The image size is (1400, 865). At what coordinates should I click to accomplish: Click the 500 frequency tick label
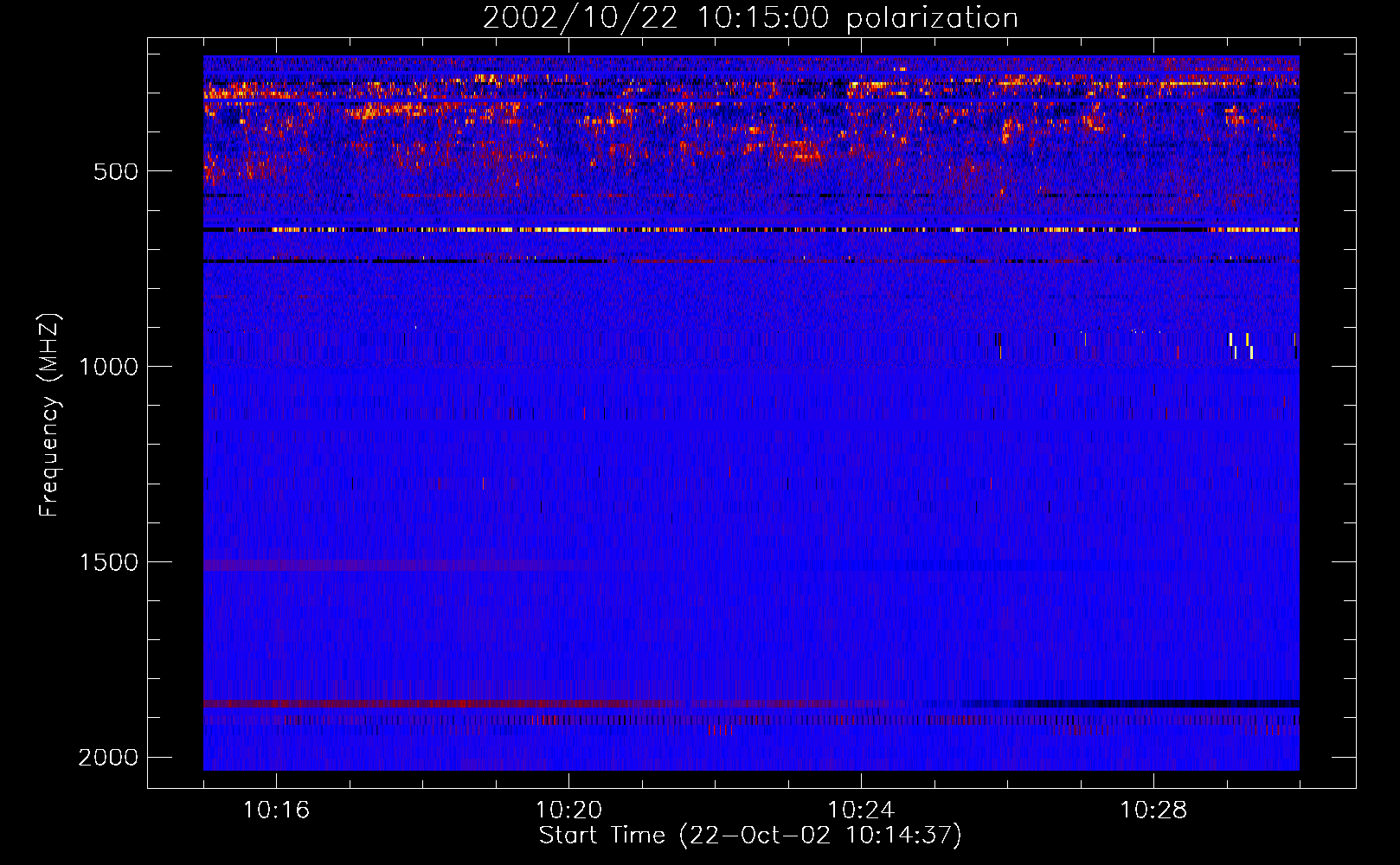click(x=116, y=171)
